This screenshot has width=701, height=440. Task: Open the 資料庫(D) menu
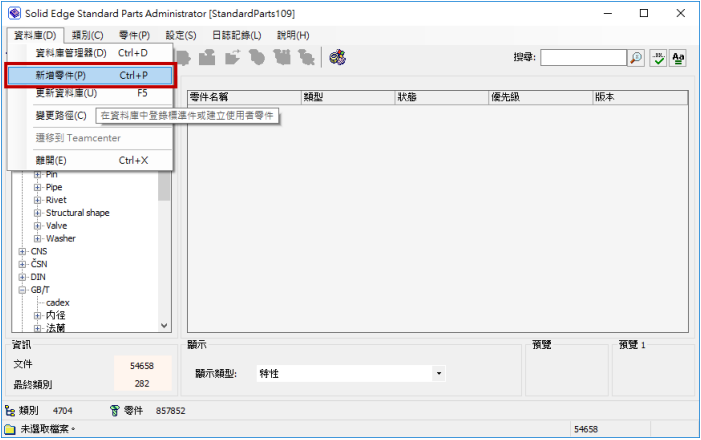(35, 35)
